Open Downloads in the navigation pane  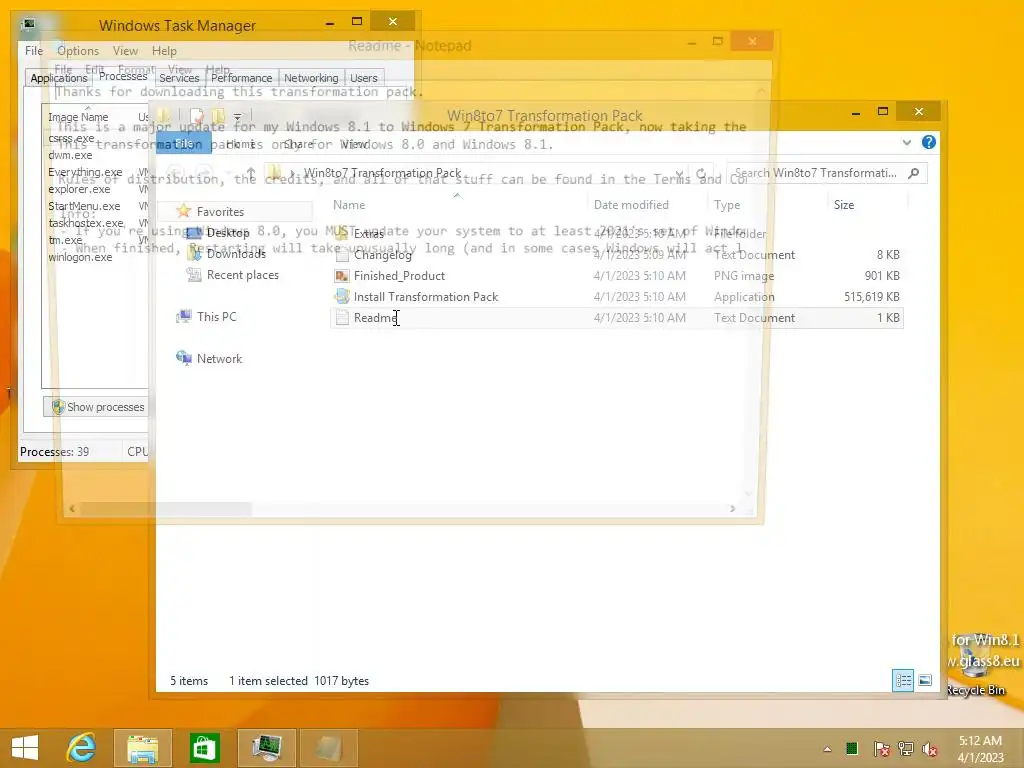point(236,253)
